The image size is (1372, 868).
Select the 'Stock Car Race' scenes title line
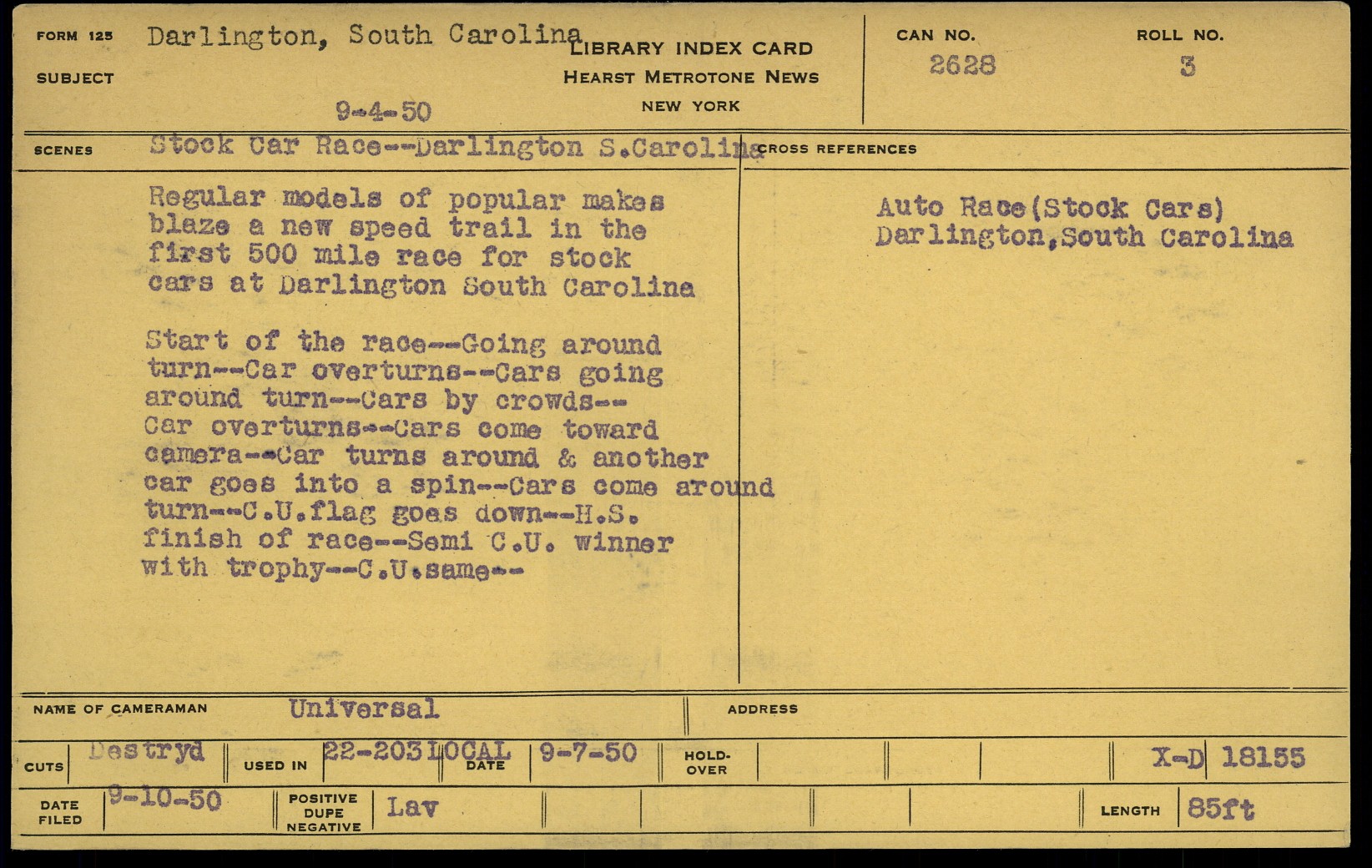[x=455, y=147]
